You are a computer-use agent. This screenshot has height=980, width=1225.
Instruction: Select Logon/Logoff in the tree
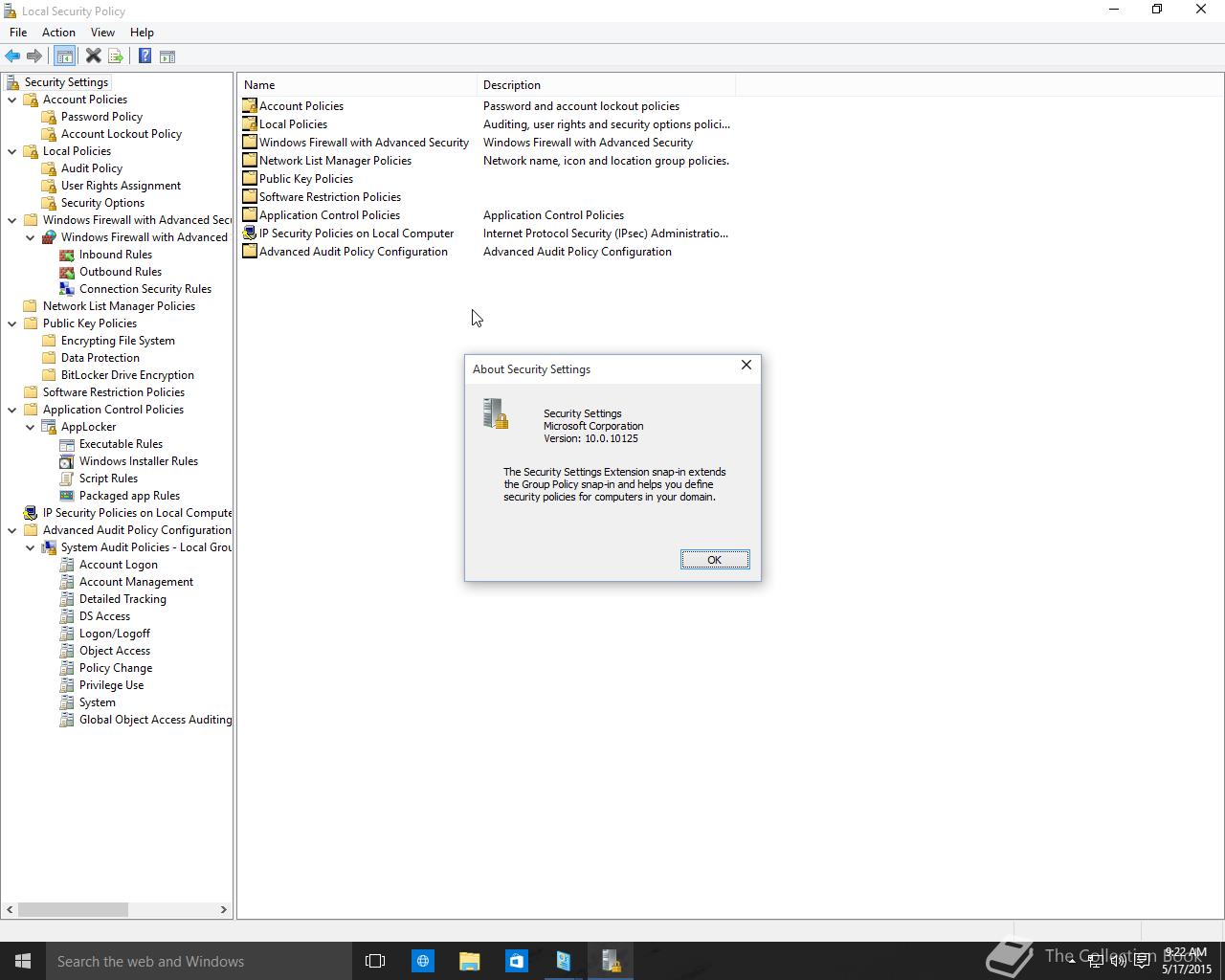tap(115, 634)
